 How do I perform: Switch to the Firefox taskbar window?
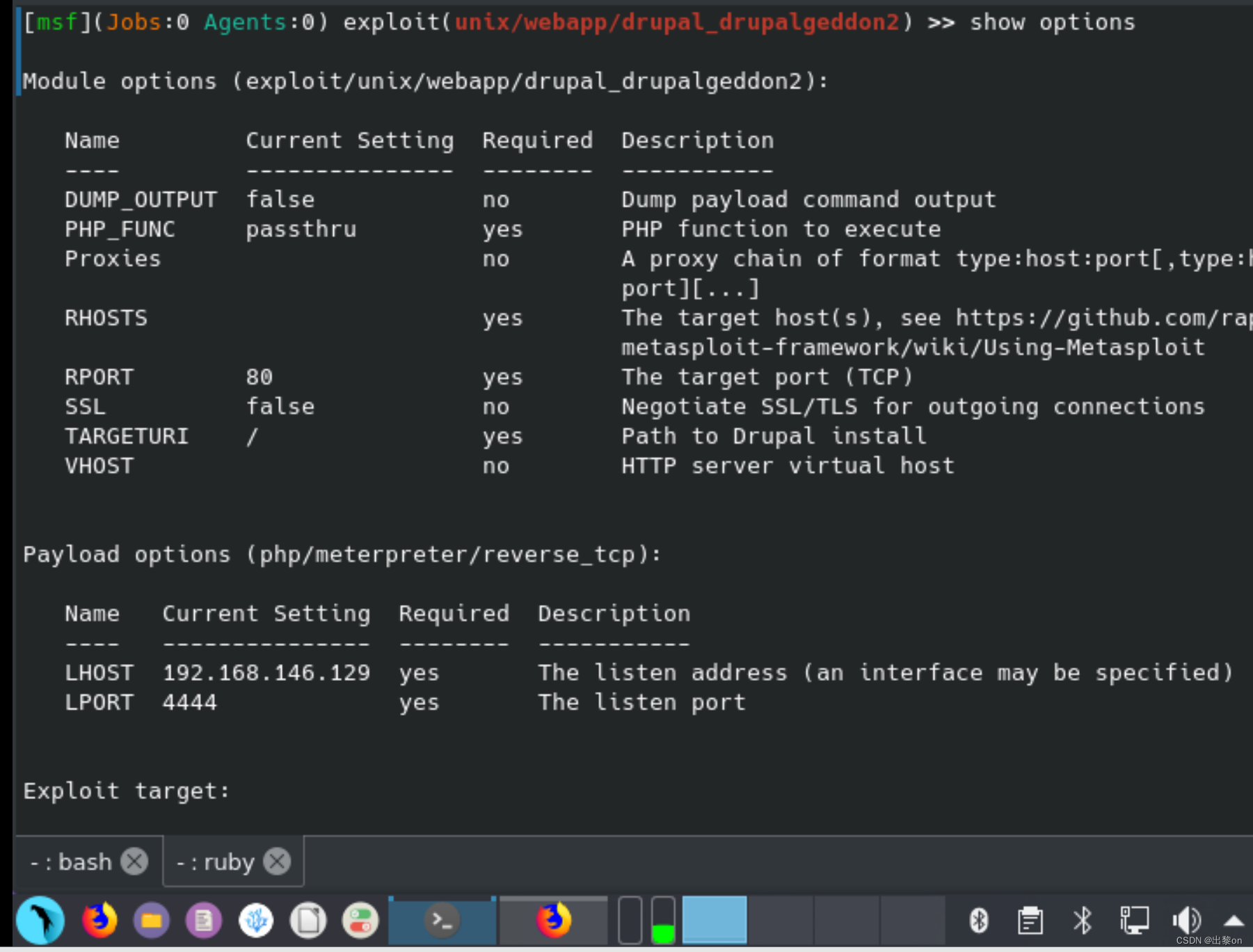(x=554, y=920)
